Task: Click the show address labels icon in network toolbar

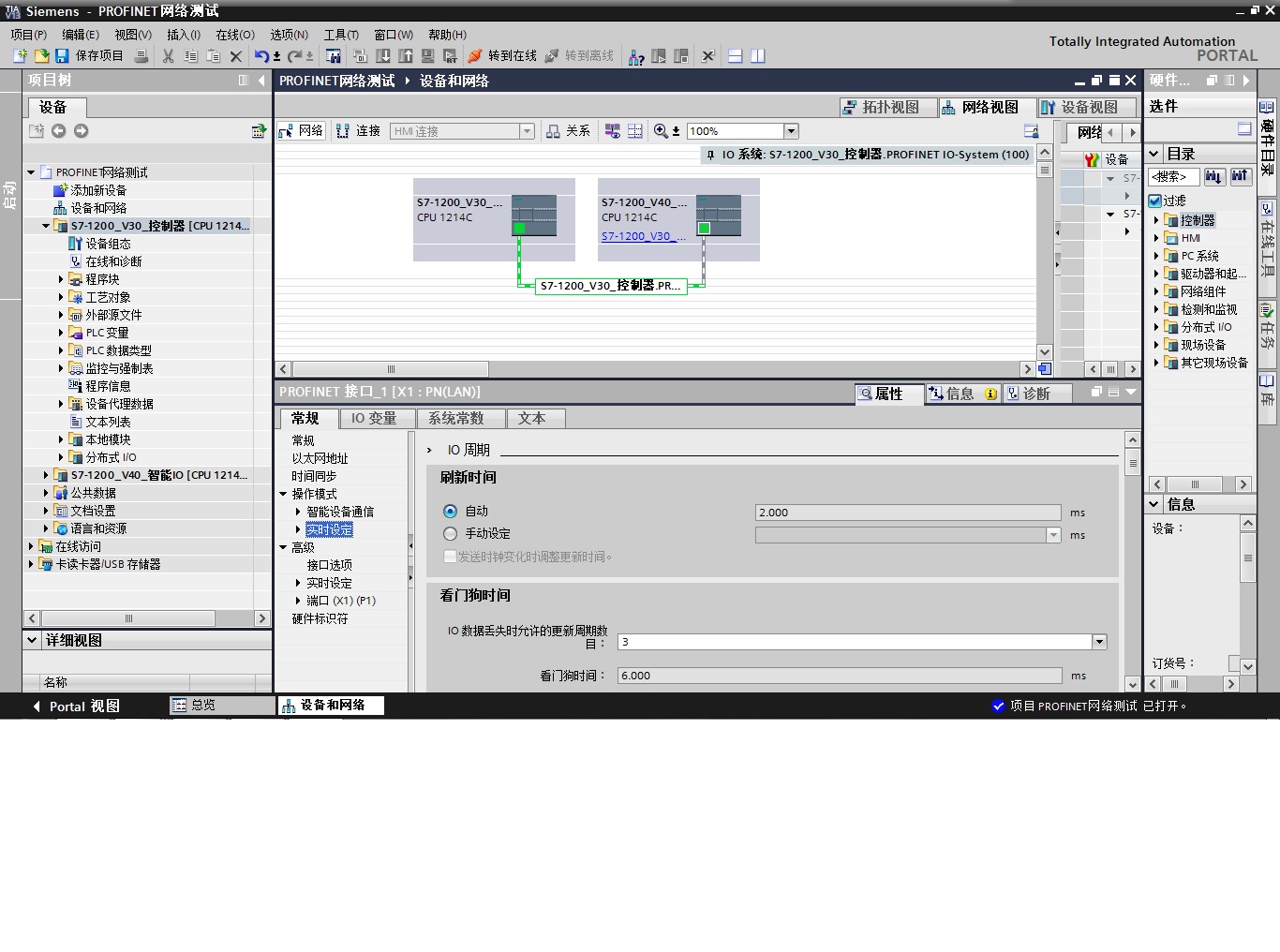Action: point(613,131)
